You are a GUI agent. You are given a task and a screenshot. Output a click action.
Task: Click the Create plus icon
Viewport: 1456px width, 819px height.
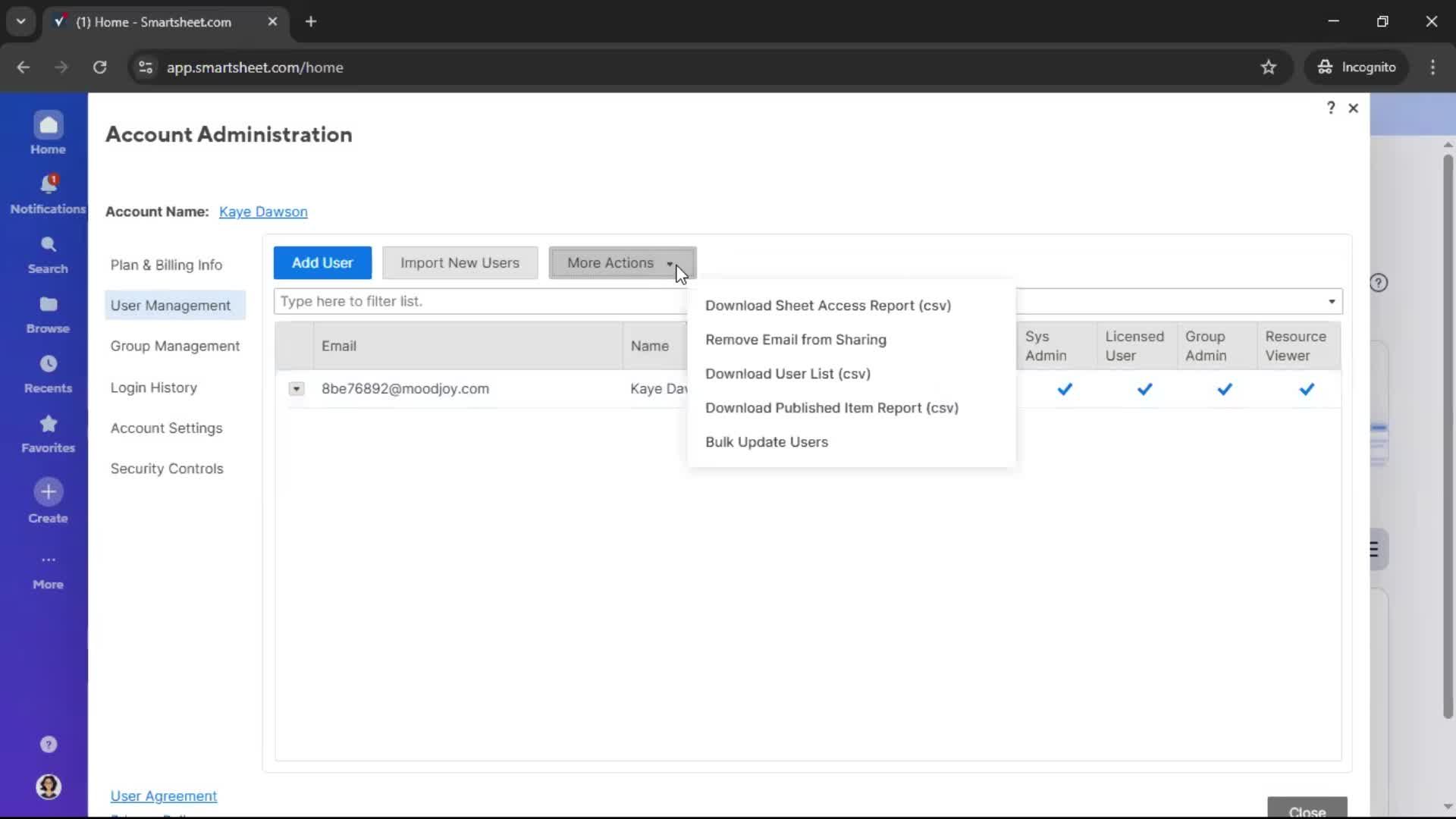point(48,492)
